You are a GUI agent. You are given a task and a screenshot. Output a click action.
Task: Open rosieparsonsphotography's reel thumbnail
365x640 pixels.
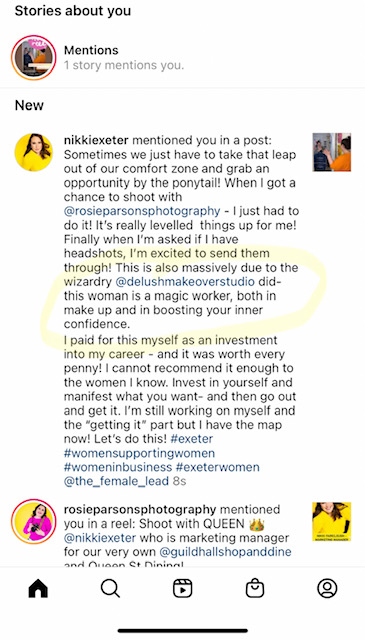(332, 521)
